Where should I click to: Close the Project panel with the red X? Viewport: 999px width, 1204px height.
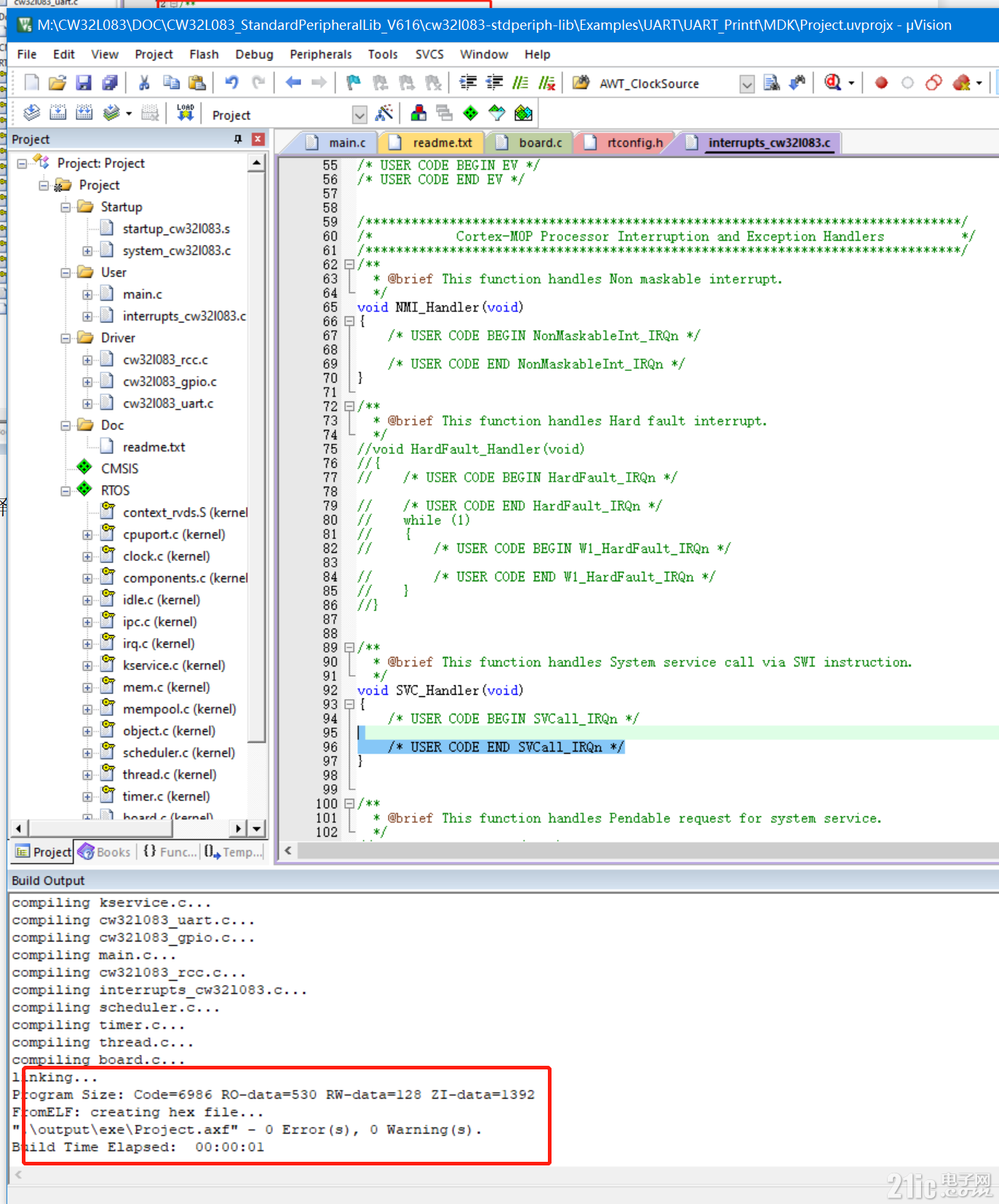(x=258, y=139)
